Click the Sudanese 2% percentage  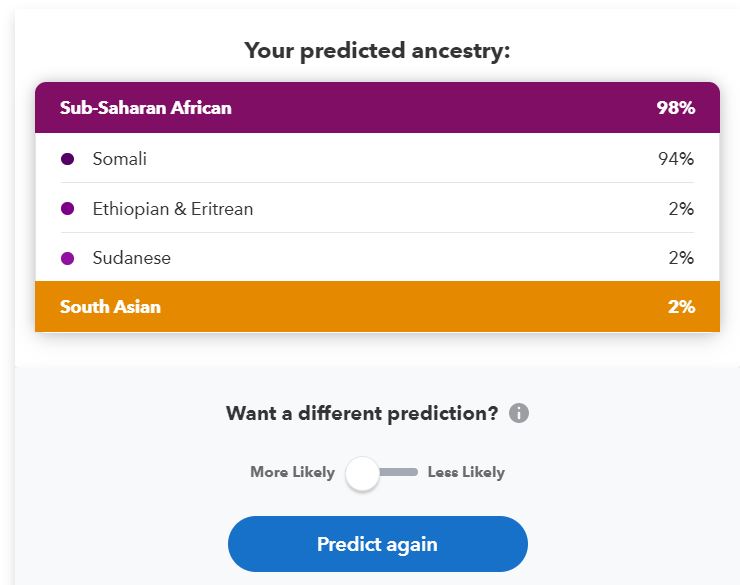click(681, 258)
